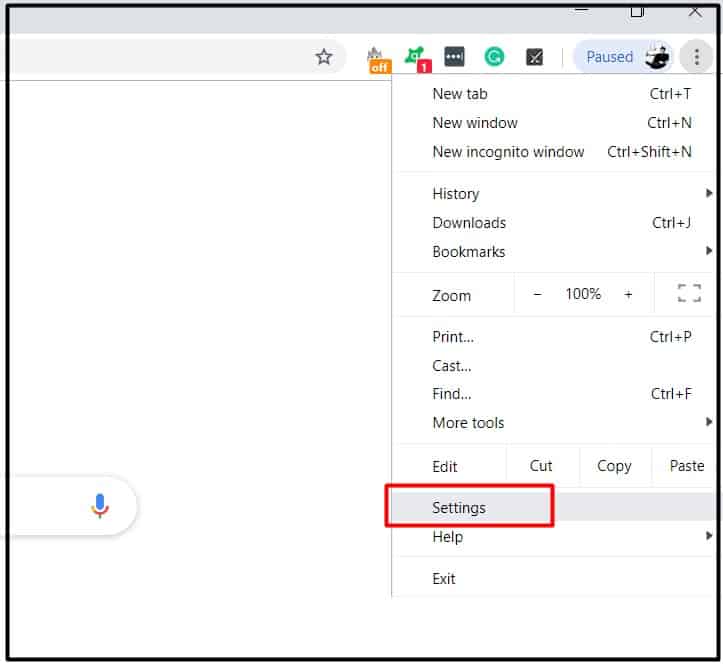Click the microphone voice search icon
The width and height of the screenshot is (723, 667).
(x=100, y=506)
